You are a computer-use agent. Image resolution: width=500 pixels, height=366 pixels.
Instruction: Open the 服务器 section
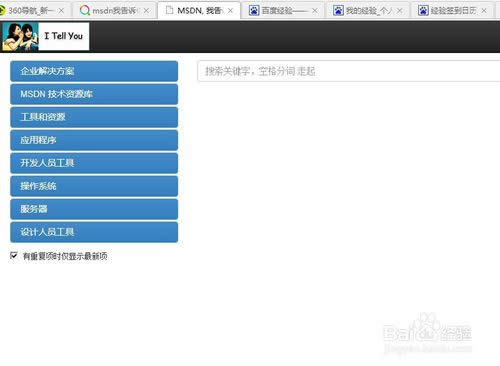coord(94,209)
